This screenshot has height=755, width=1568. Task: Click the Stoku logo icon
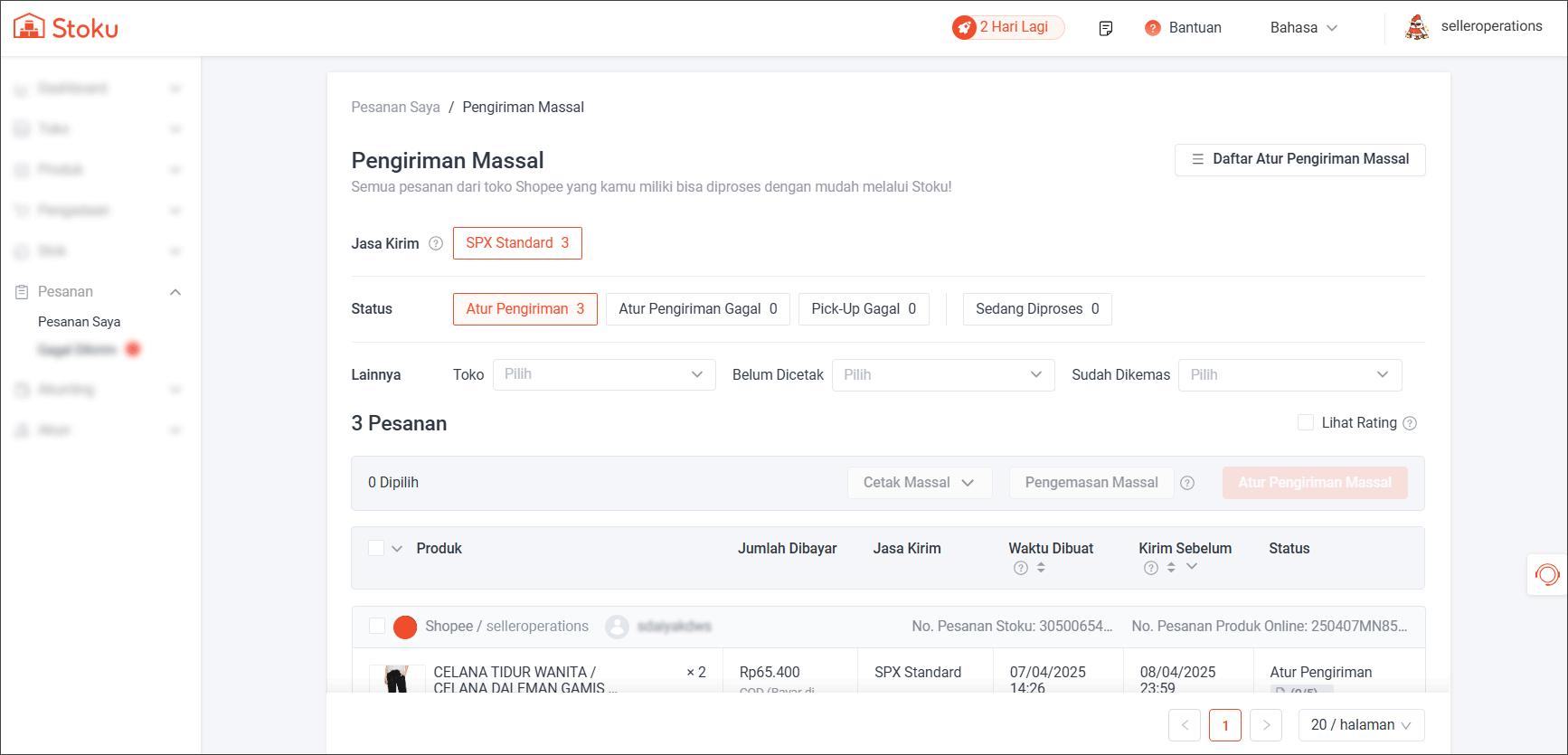29,27
